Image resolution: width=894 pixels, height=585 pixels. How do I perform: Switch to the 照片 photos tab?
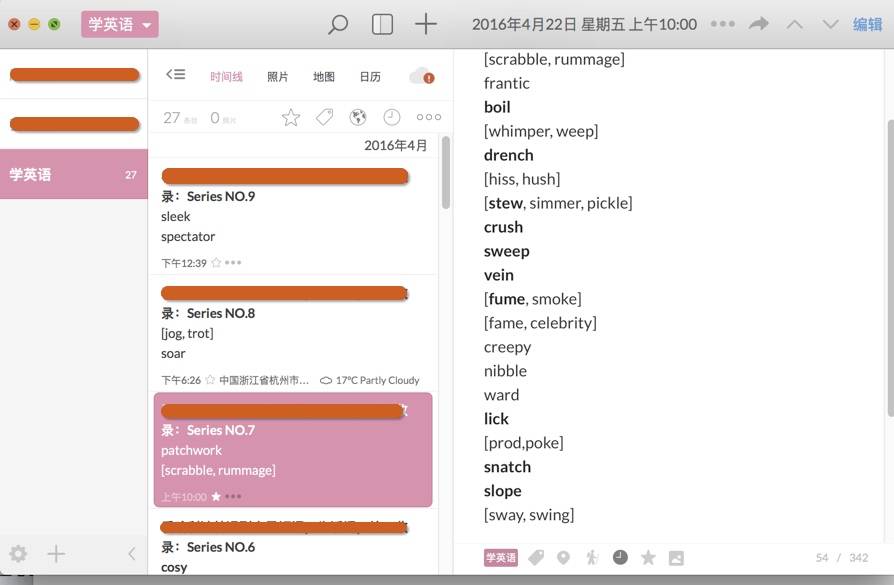tap(277, 77)
